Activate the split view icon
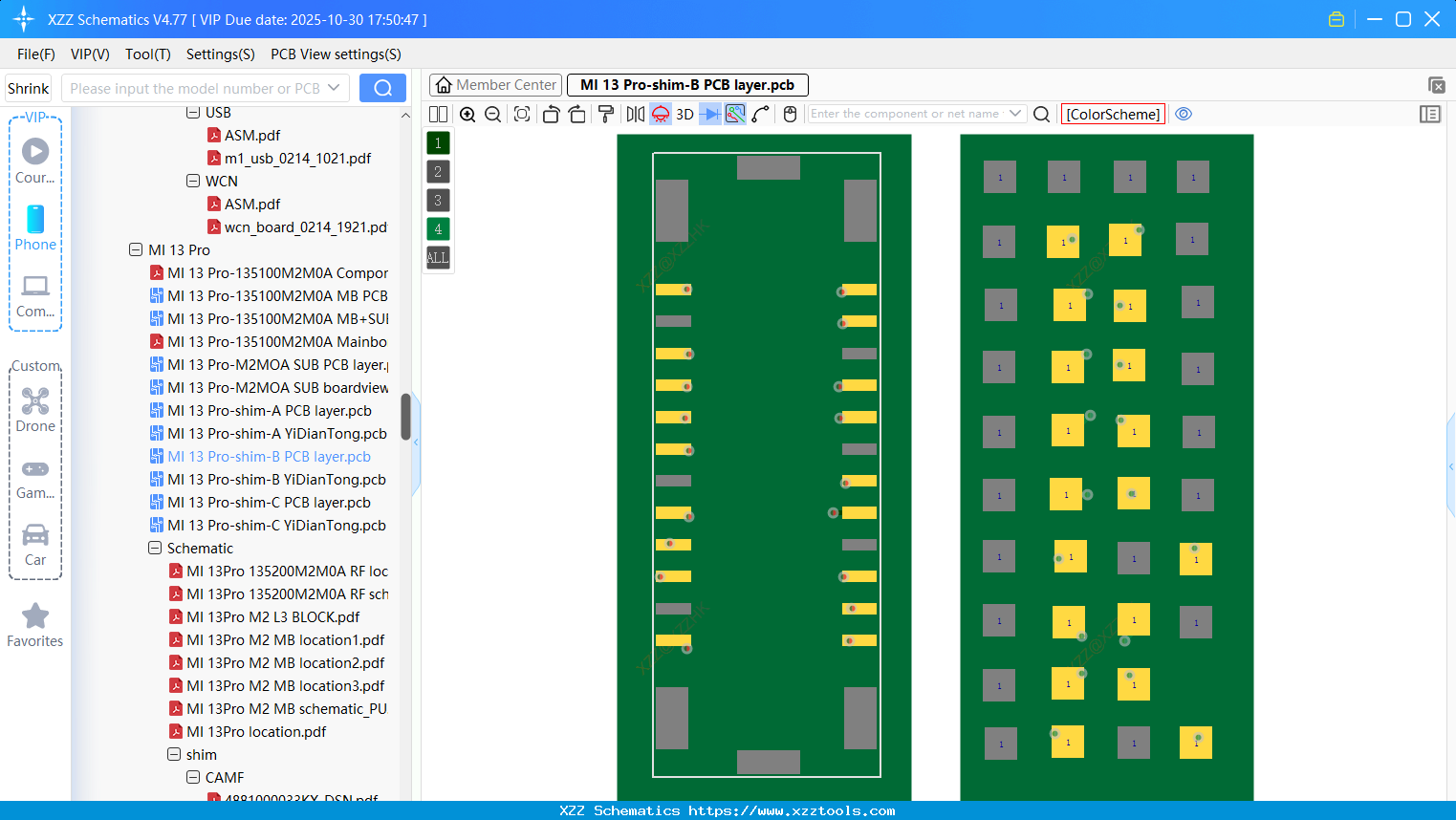The width and height of the screenshot is (1456, 820). pos(438,114)
